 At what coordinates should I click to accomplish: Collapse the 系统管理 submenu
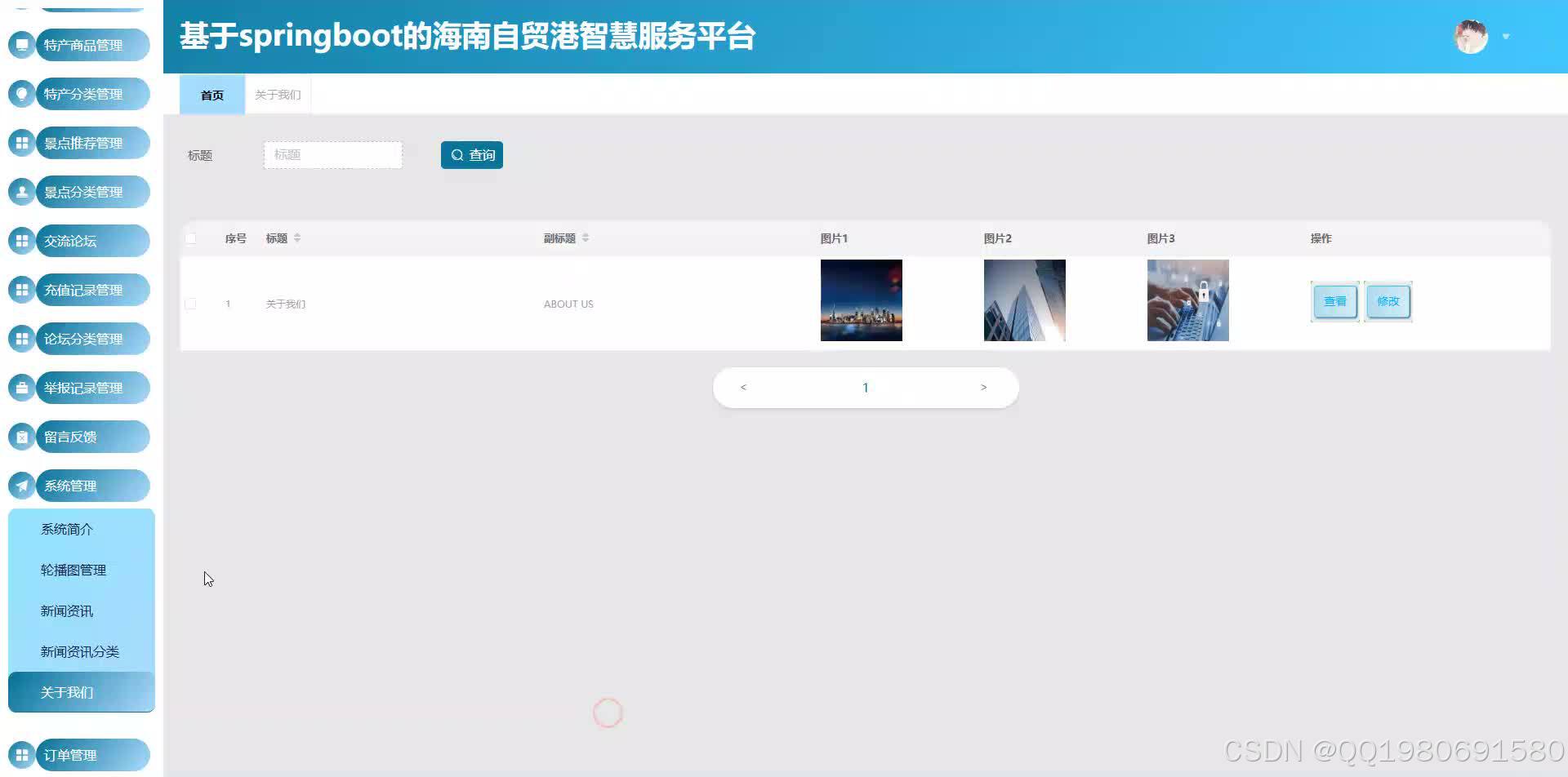[80, 485]
